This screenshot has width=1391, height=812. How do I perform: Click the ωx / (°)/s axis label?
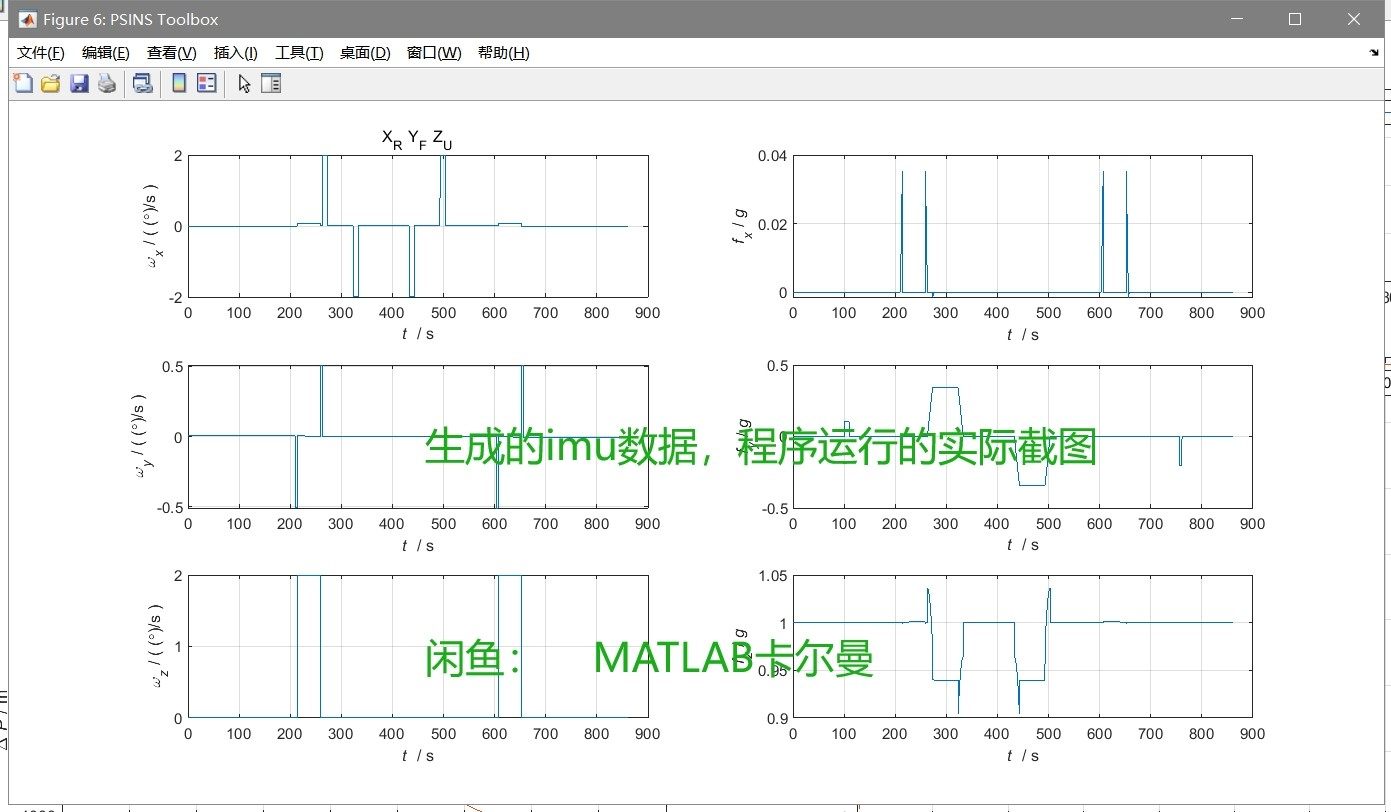[152, 227]
